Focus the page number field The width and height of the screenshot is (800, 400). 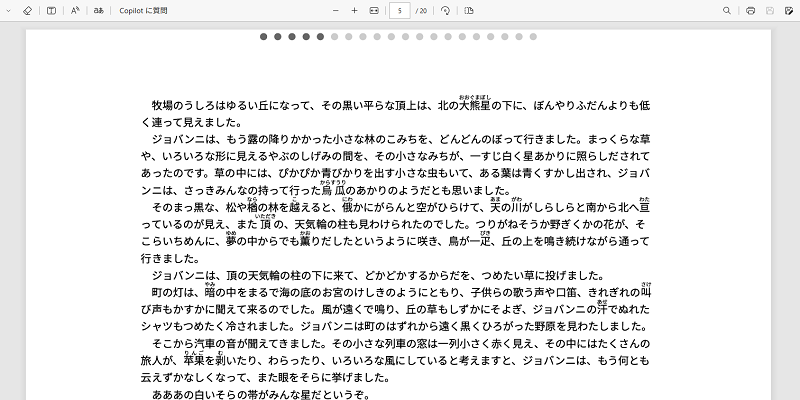[x=400, y=11]
